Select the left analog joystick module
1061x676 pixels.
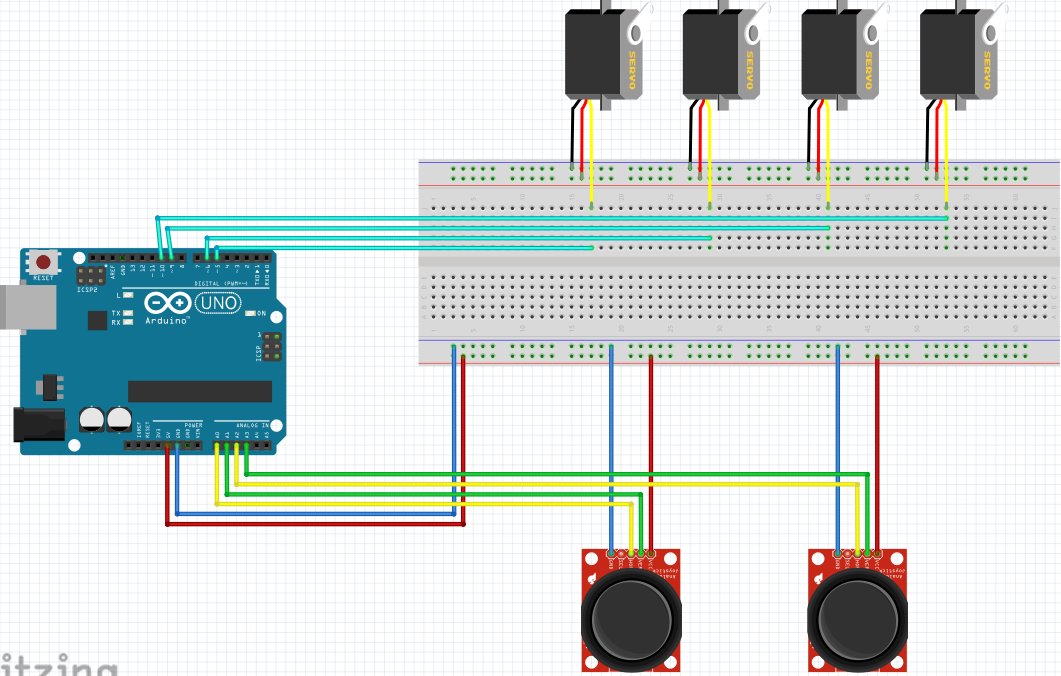pos(631,610)
